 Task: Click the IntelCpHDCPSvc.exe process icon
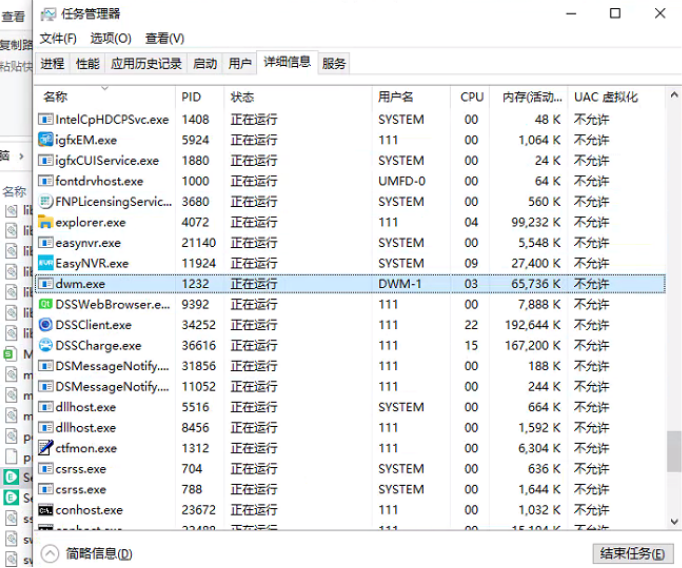click(46, 119)
